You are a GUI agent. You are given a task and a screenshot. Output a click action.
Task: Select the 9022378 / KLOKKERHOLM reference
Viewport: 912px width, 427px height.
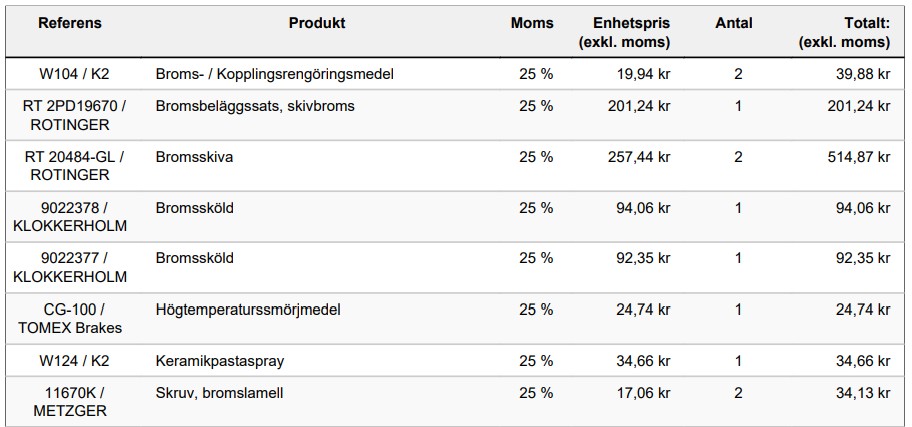(70, 217)
